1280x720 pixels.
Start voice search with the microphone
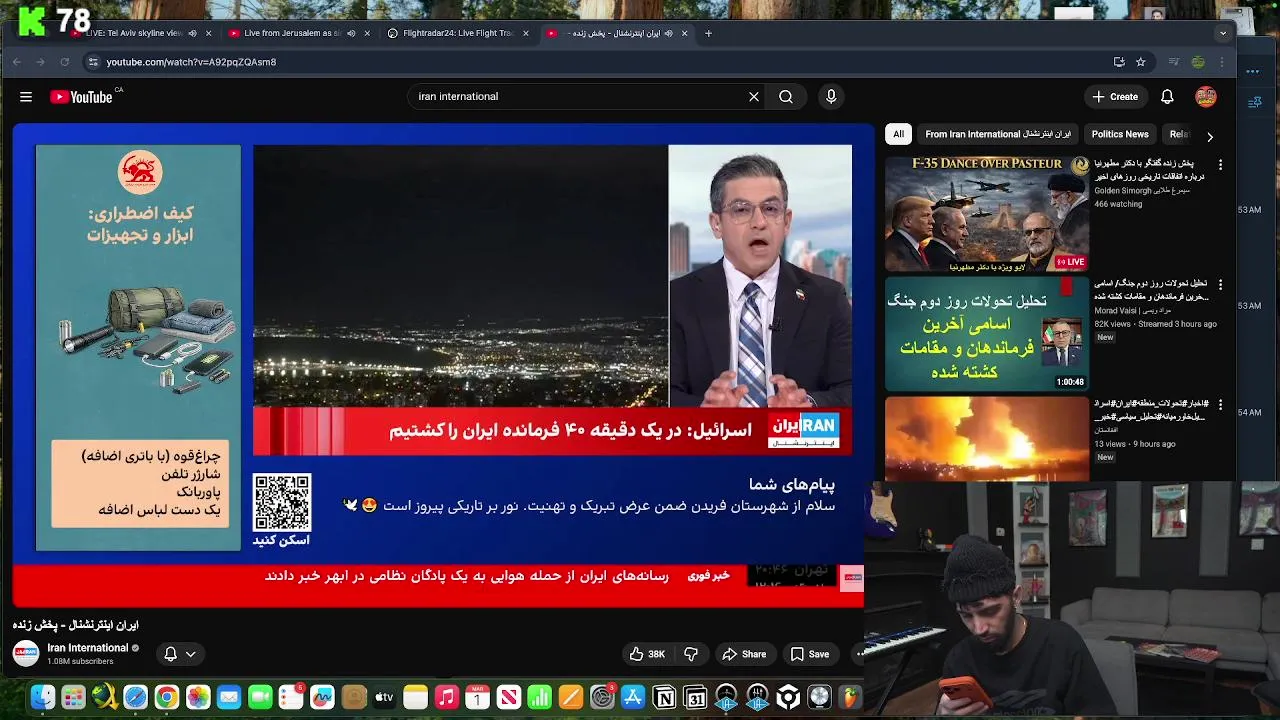(x=831, y=97)
